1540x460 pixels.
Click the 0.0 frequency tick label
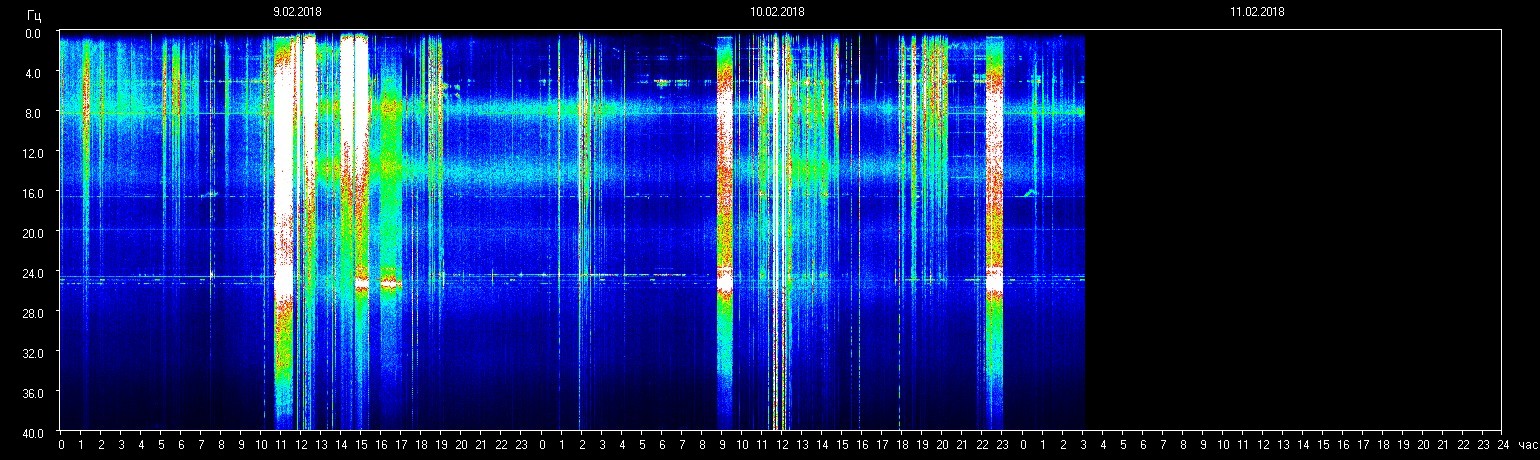[32, 33]
